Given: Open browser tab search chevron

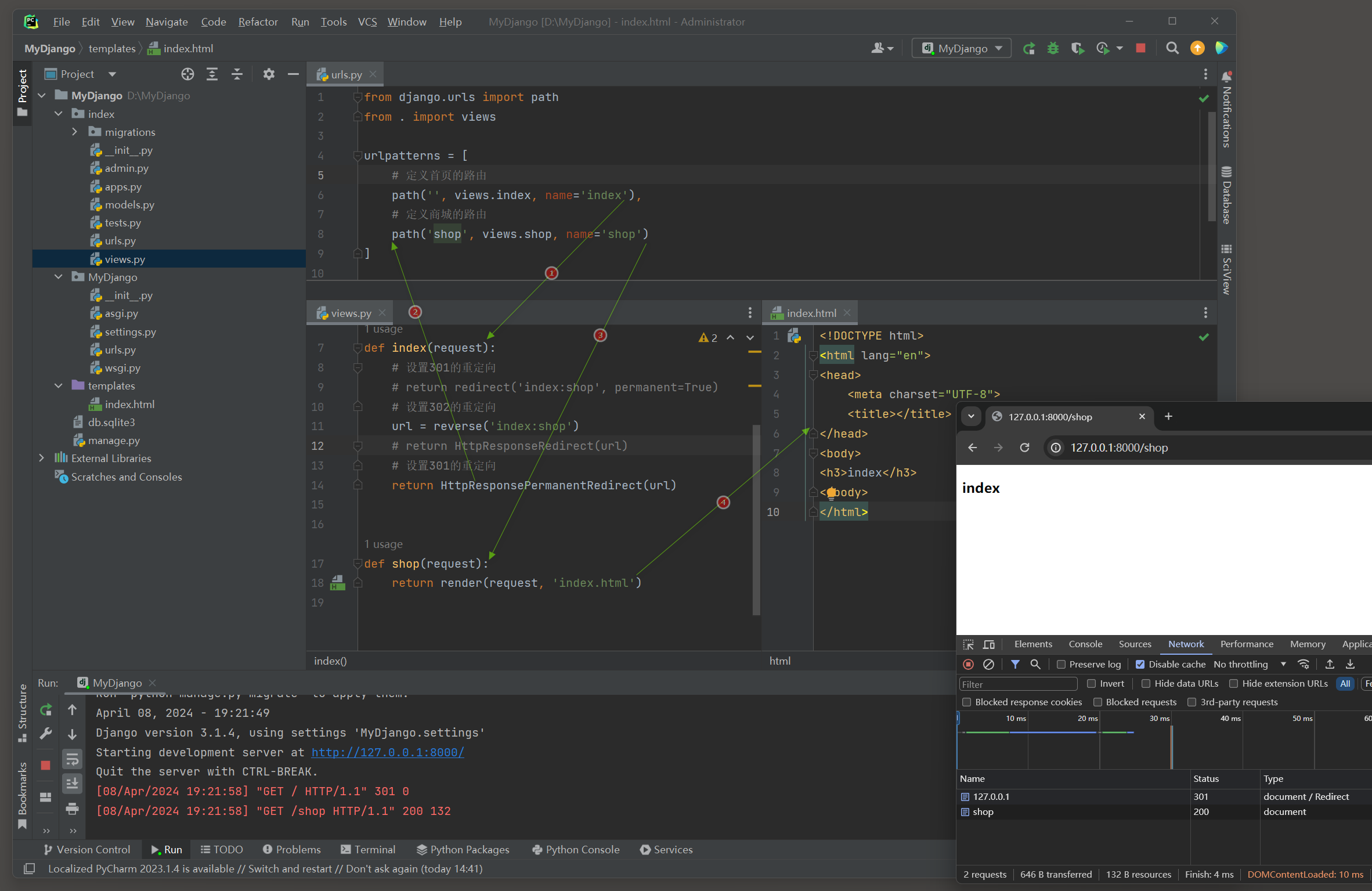Looking at the screenshot, I should pyautogui.click(x=971, y=416).
